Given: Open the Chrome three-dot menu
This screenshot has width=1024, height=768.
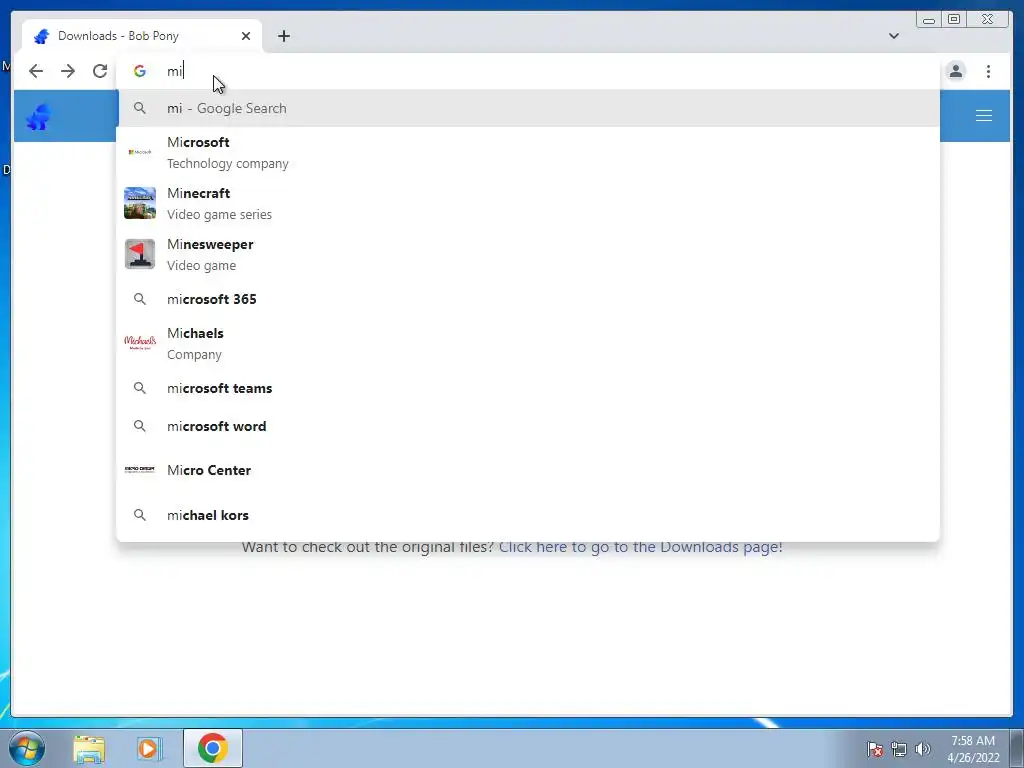Looking at the screenshot, I should 988,71.
